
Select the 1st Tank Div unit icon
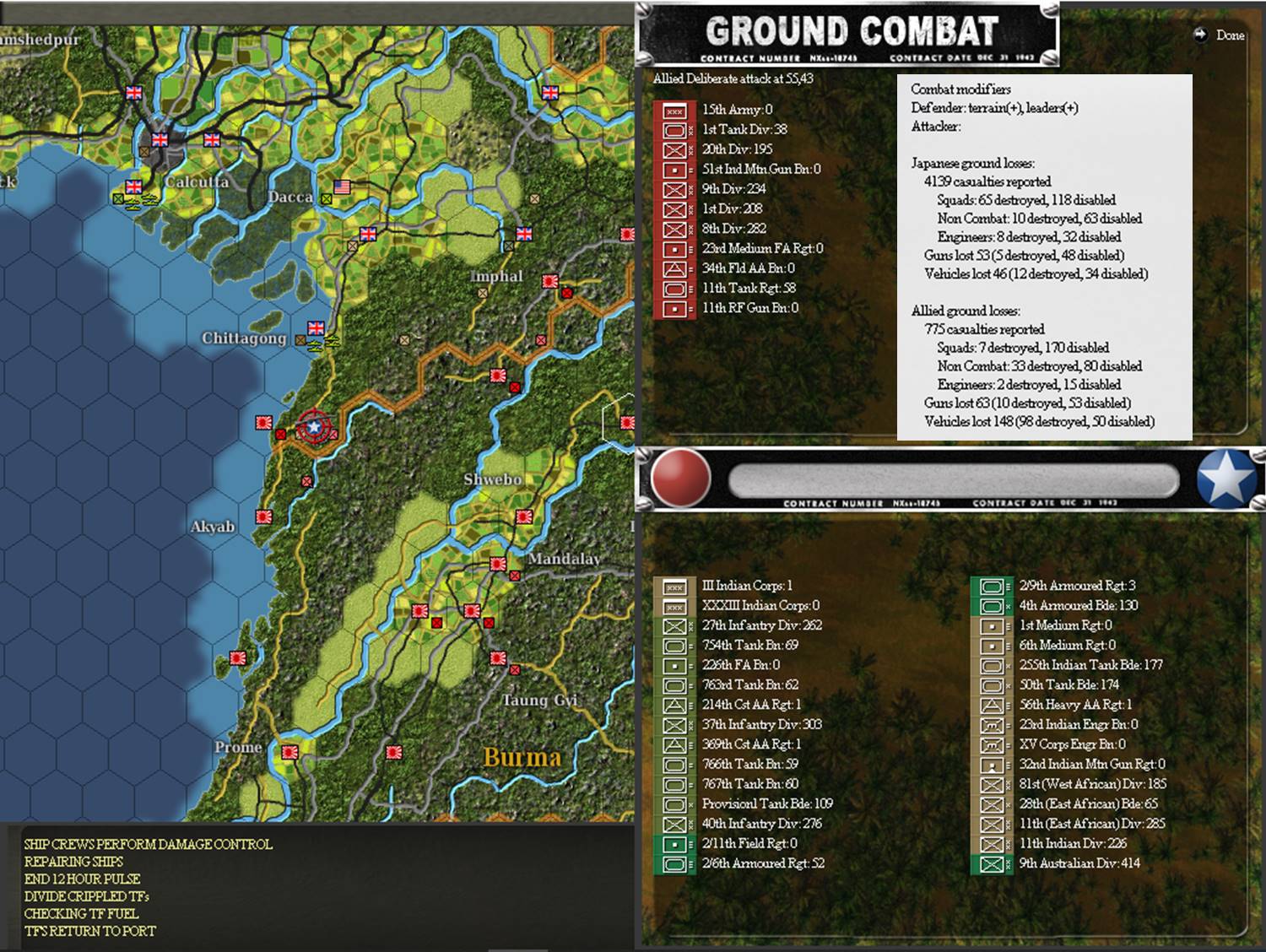(674, 130)
